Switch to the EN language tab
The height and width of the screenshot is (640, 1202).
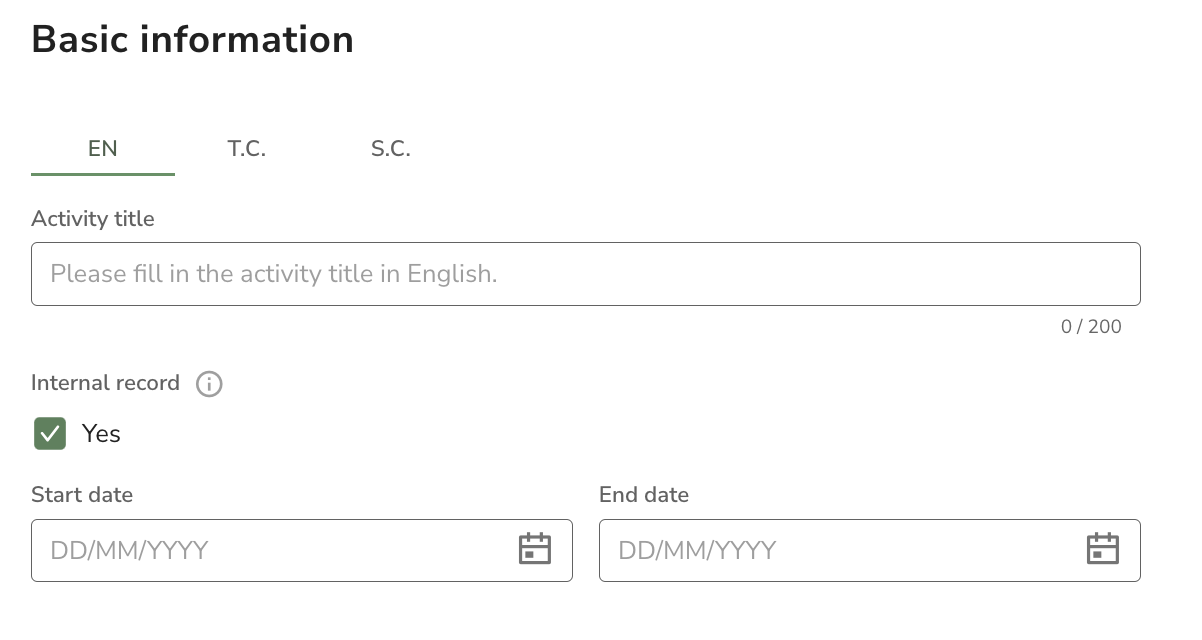pyautogui.click(x=103, y=149)
